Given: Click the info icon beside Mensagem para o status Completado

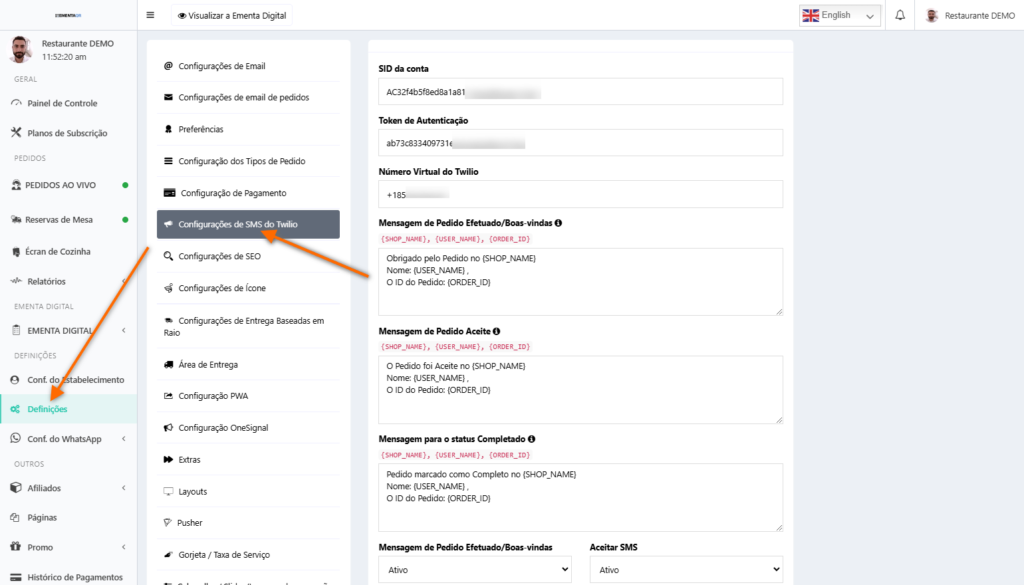Looking at the screenshot, I should pos(532,439).
